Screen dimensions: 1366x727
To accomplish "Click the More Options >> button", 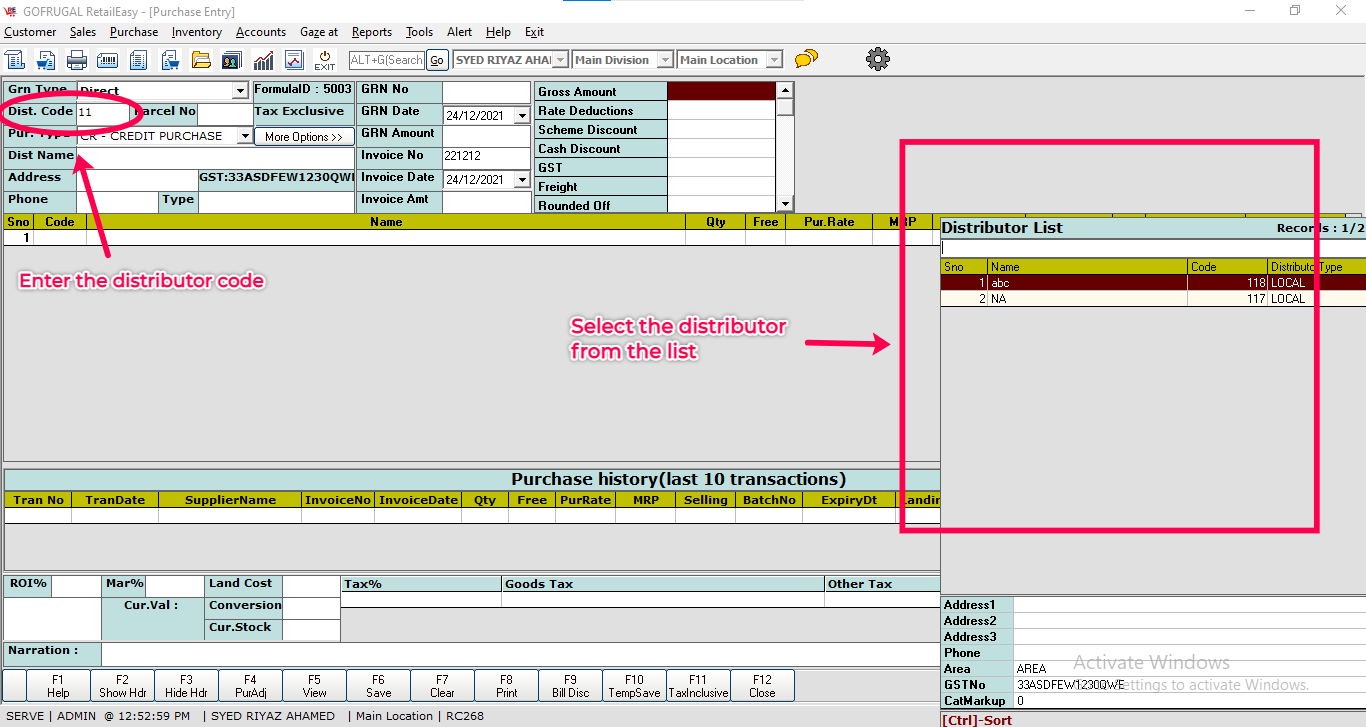I will click(x=304, y=137).
